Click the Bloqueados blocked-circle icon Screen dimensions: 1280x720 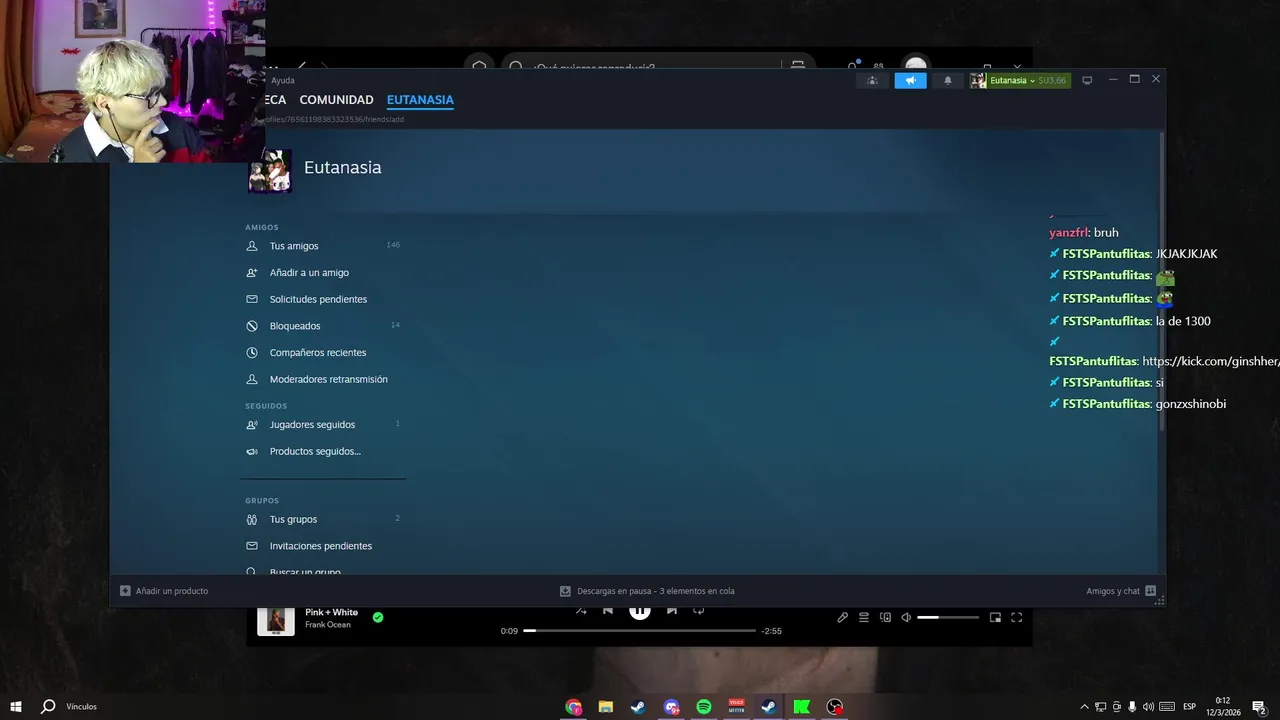tap(252, 326)
